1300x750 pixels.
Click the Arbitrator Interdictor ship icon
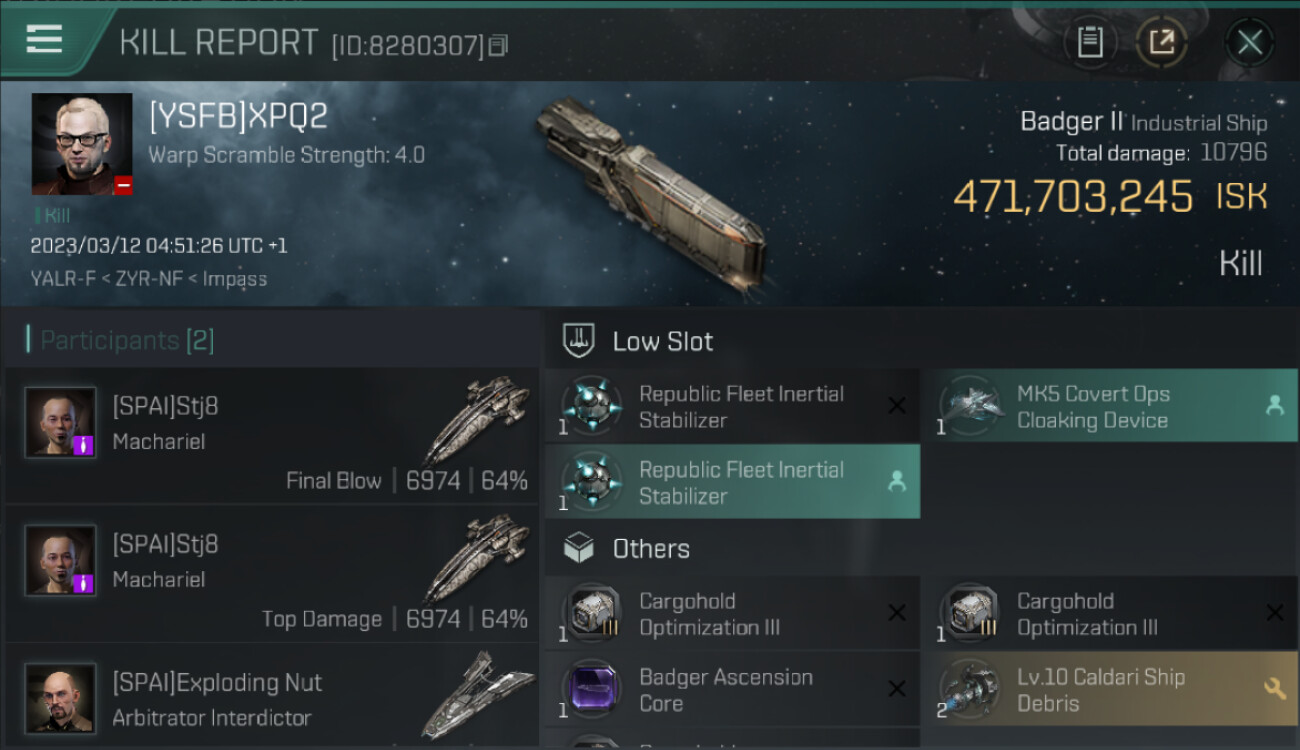pyautogui.click(x=477, y=696)
